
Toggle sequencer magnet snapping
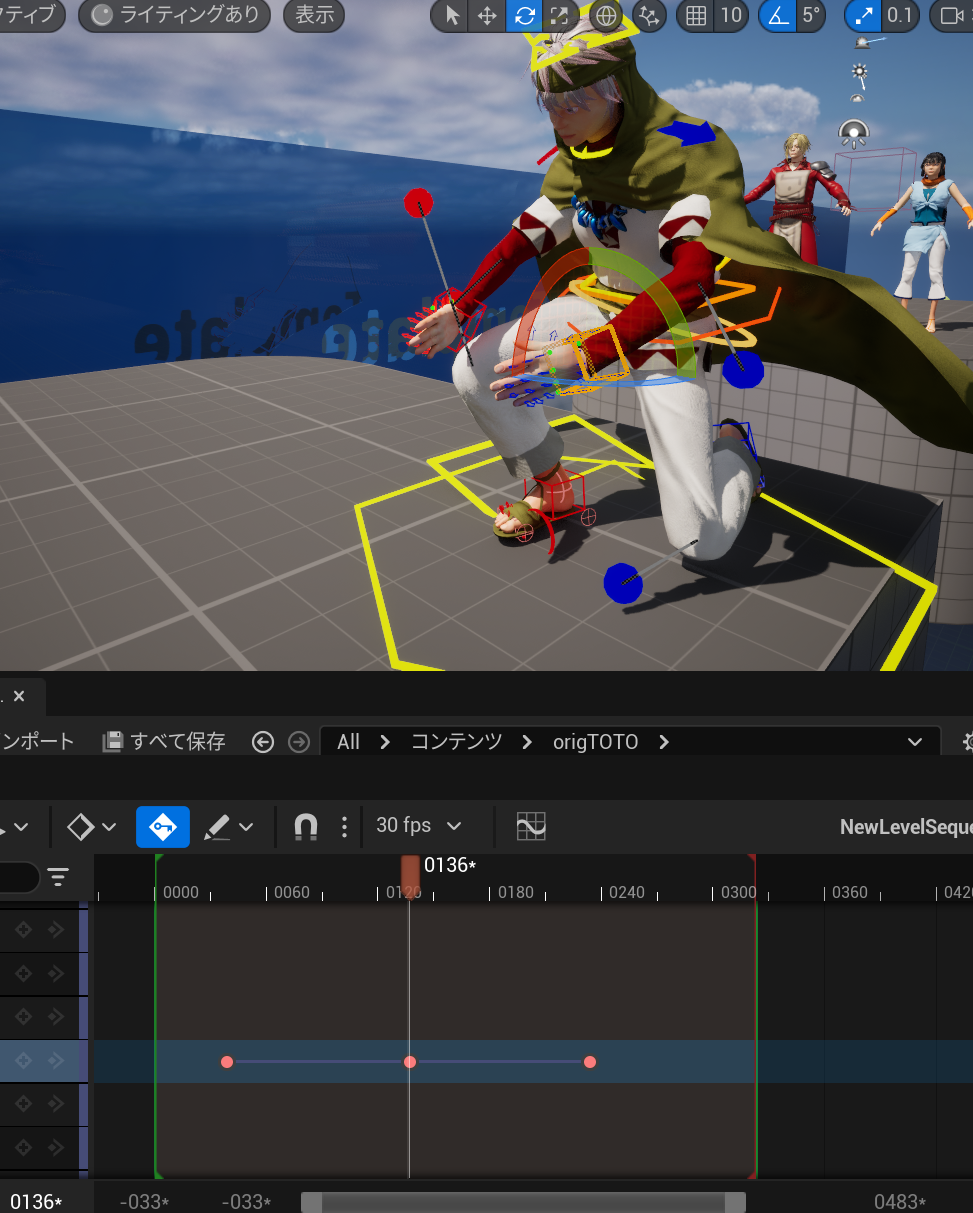(x=306, y=826)
